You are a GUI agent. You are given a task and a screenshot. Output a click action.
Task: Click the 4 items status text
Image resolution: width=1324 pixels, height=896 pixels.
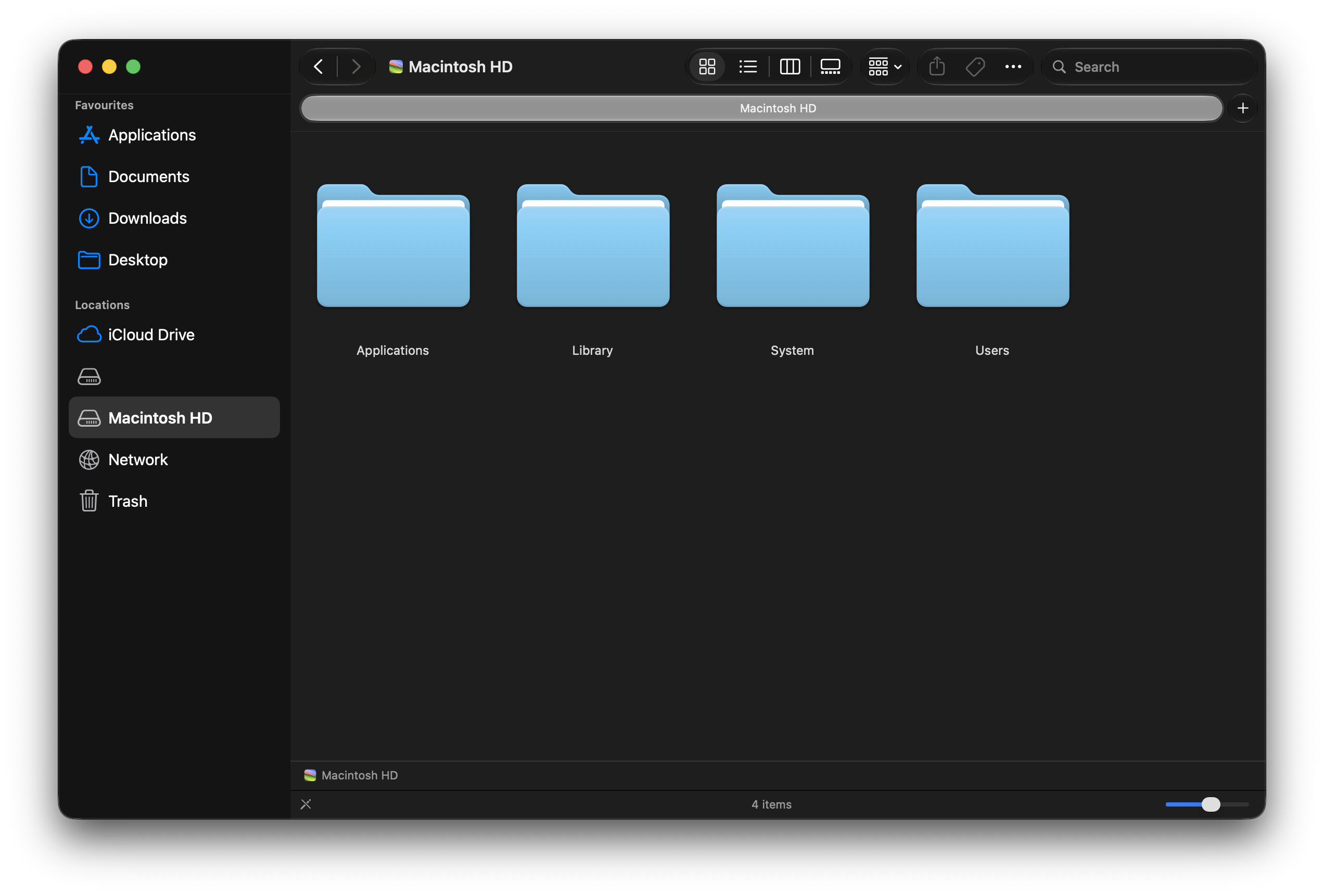tap(771, 804)
